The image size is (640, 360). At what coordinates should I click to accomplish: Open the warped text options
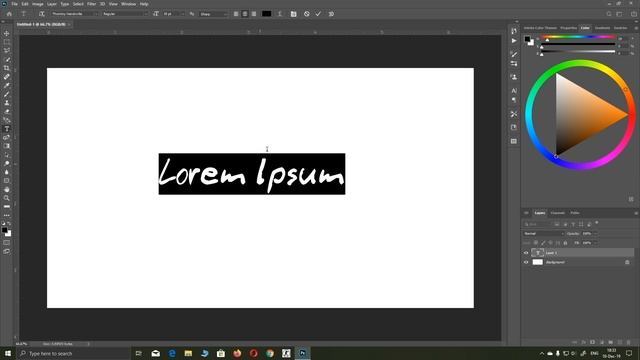[280, 14]
